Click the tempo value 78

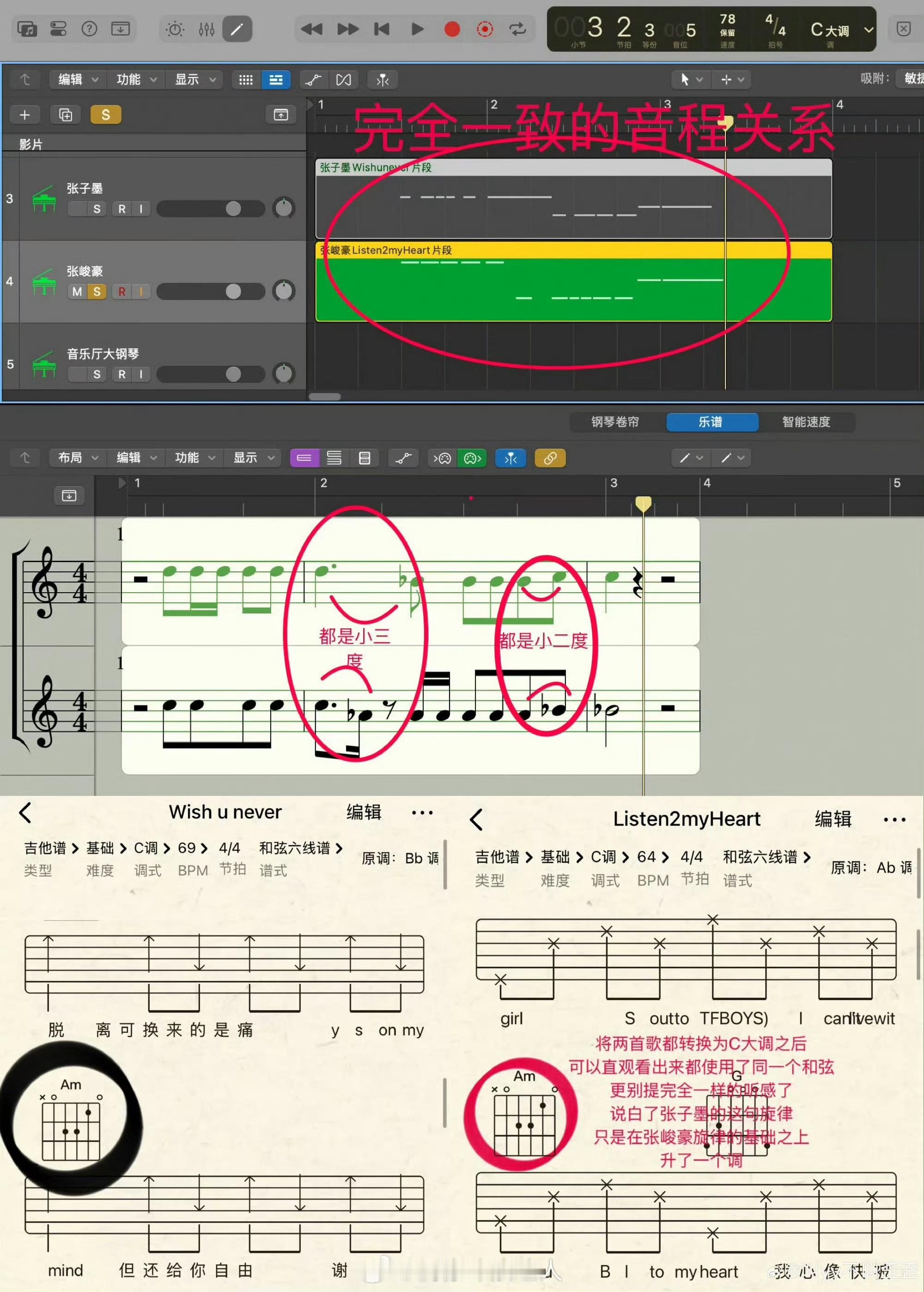tap(727, 19)
